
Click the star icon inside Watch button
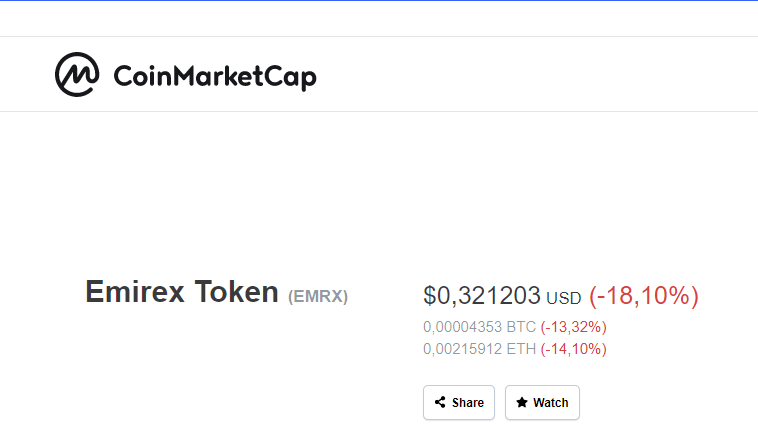pos(522,403)
